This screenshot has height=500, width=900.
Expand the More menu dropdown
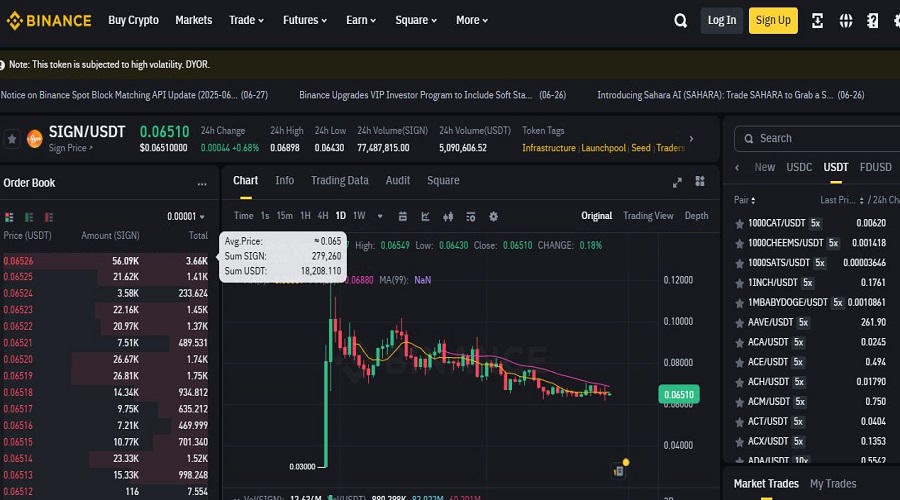click(x=472, y=20)
